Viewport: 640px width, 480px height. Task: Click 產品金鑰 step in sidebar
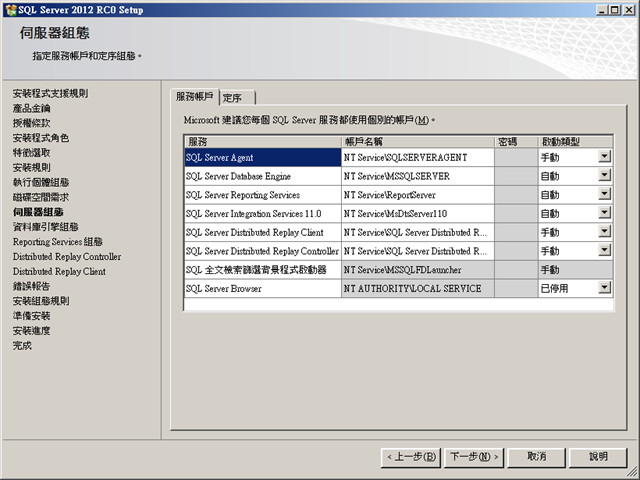click(31, 108)
